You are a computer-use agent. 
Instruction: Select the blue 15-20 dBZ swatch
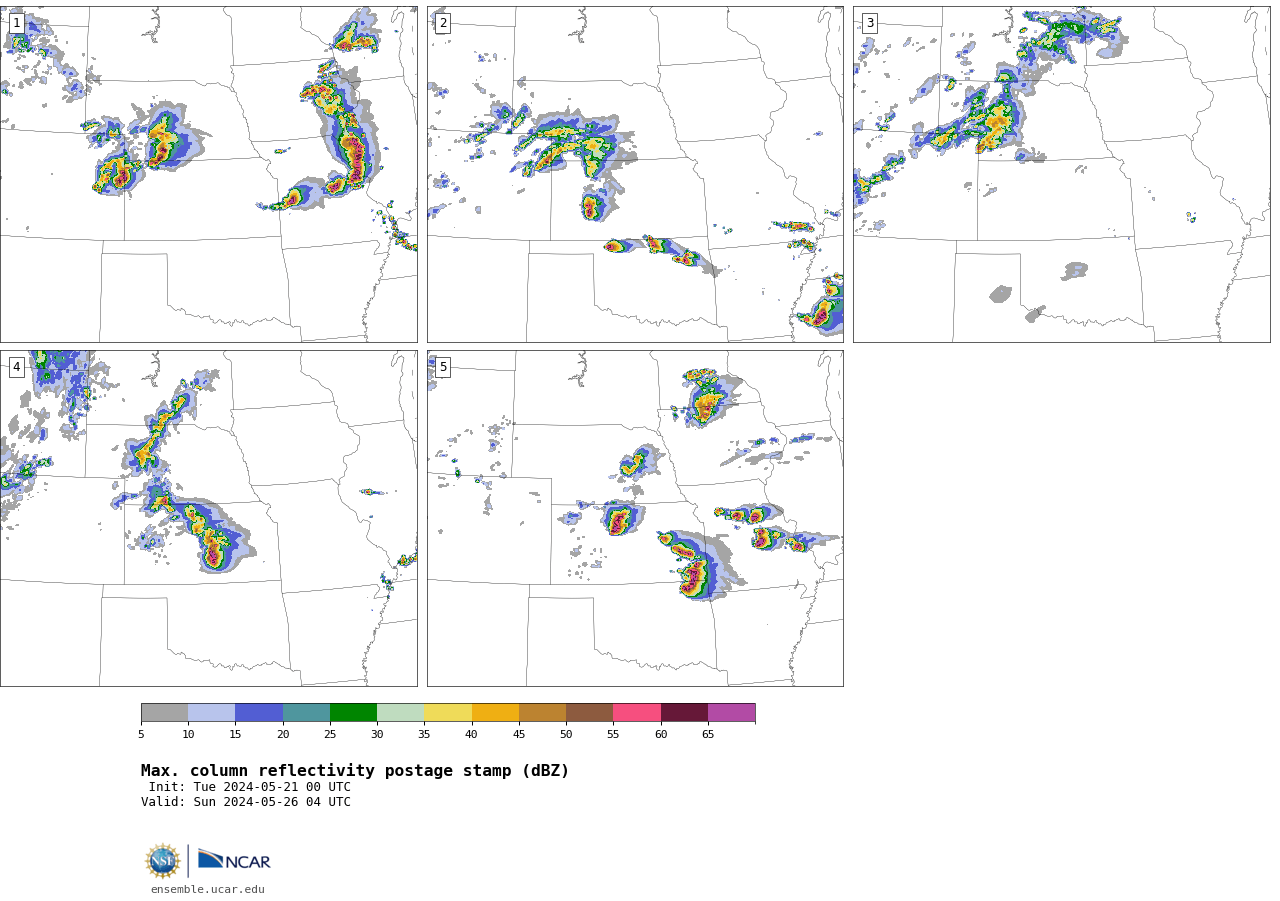[259, 713]
